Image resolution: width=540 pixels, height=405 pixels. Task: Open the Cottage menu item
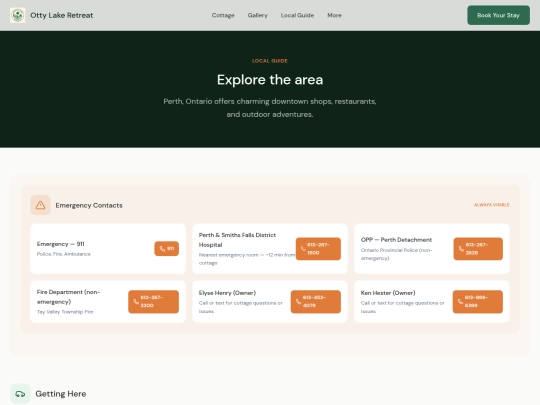click(x=223, y=15)
